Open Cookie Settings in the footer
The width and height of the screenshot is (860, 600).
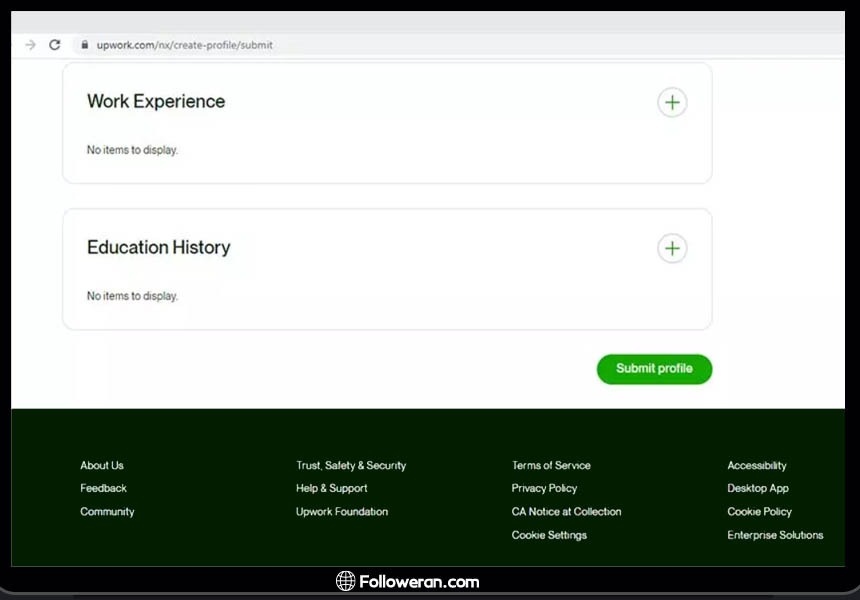549,535
